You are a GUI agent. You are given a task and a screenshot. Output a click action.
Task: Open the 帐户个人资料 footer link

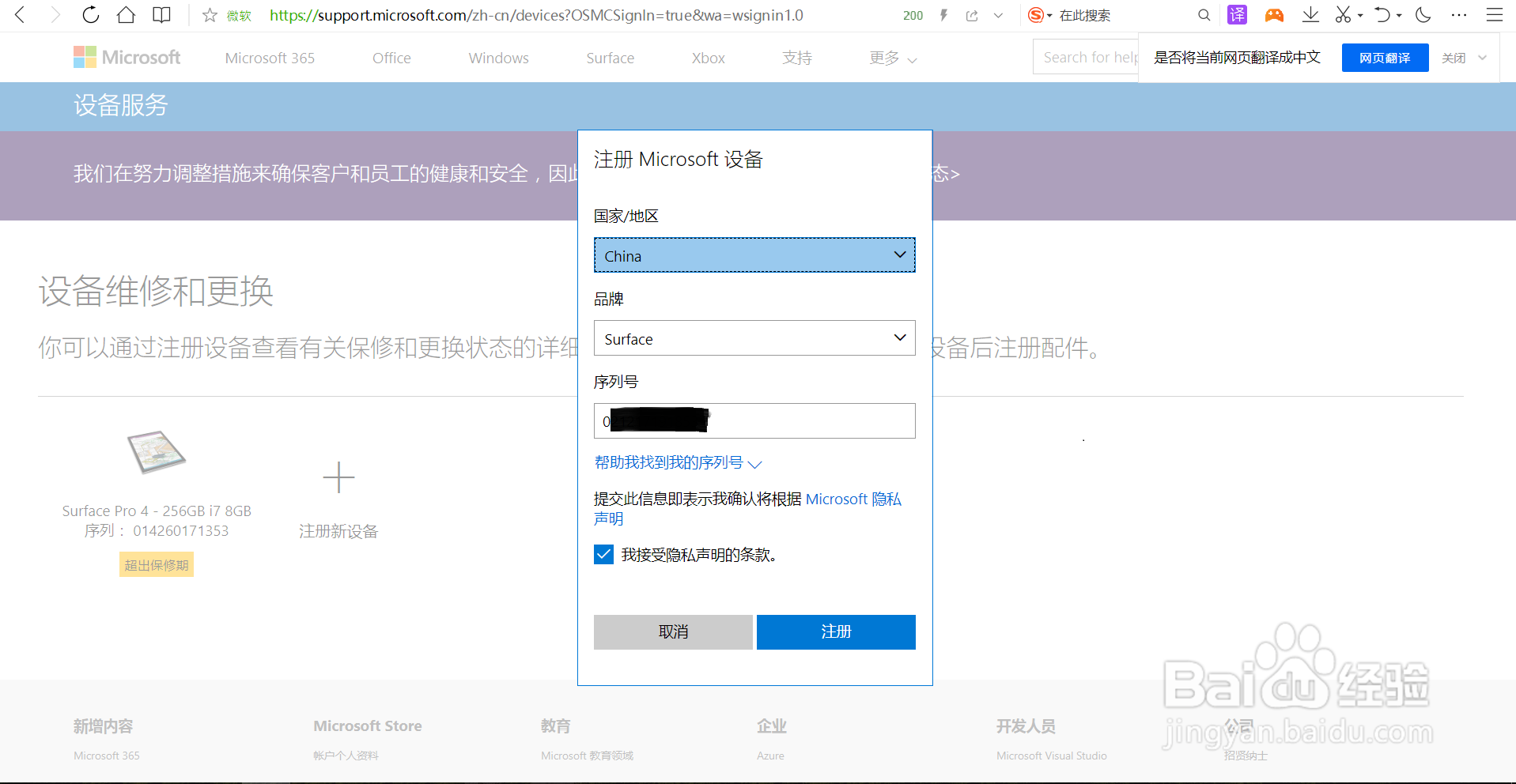click(x=346, y=756)
